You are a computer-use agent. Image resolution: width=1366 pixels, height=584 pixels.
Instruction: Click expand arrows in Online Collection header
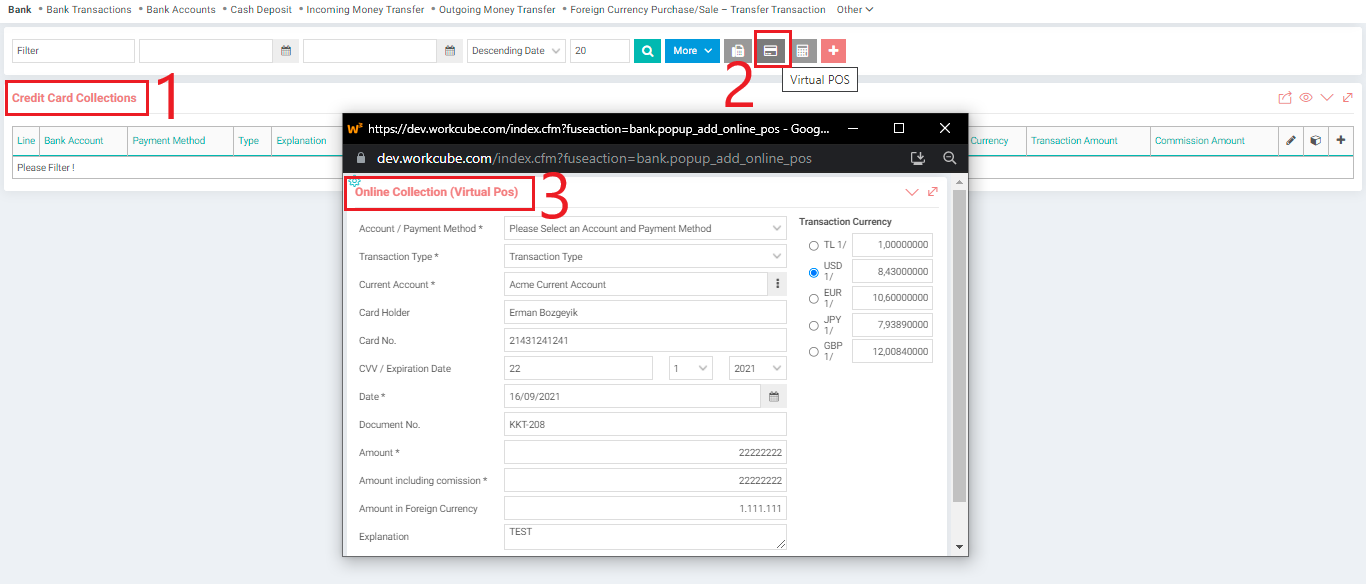click(932, 192)
